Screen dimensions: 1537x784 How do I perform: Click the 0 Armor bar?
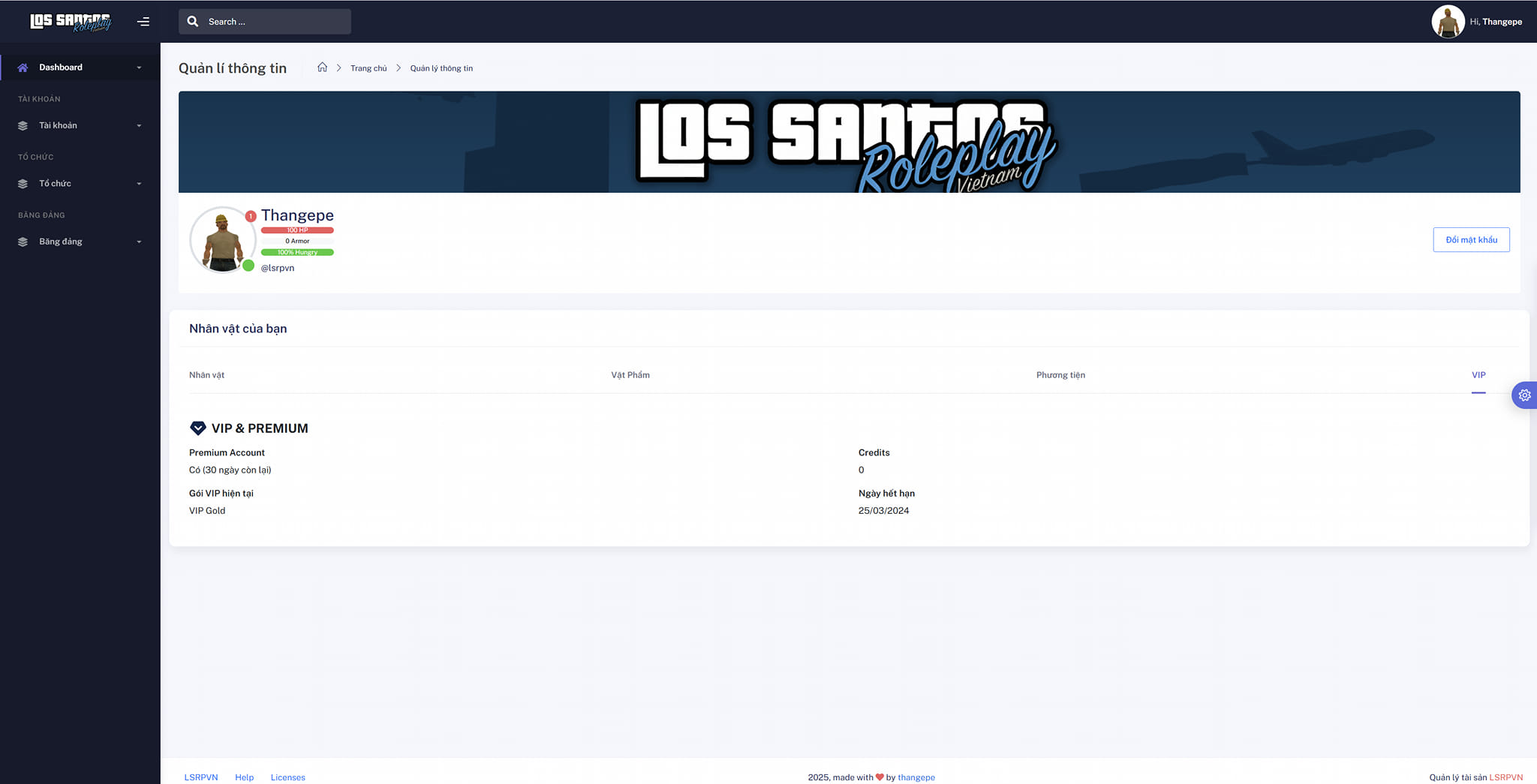pyautogui.click(x=297, y=241)
